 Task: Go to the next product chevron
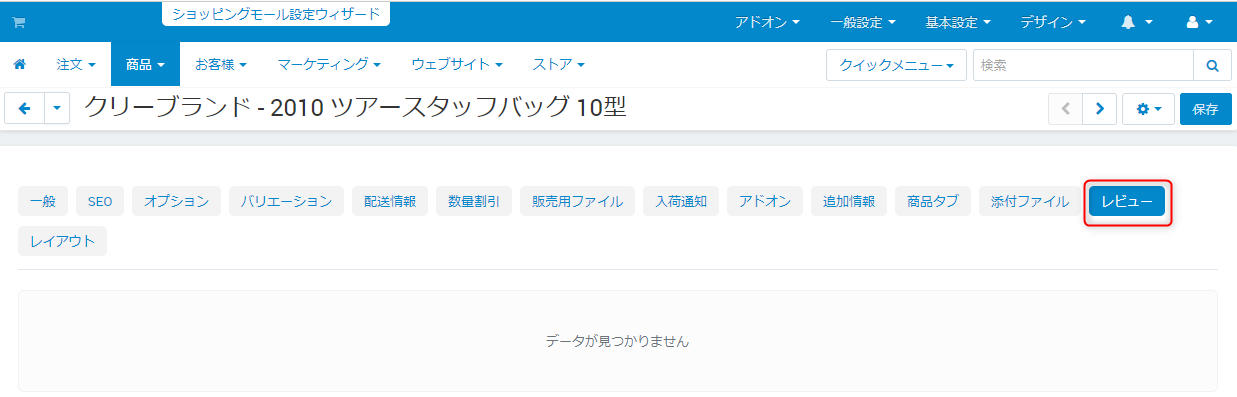1100,109
